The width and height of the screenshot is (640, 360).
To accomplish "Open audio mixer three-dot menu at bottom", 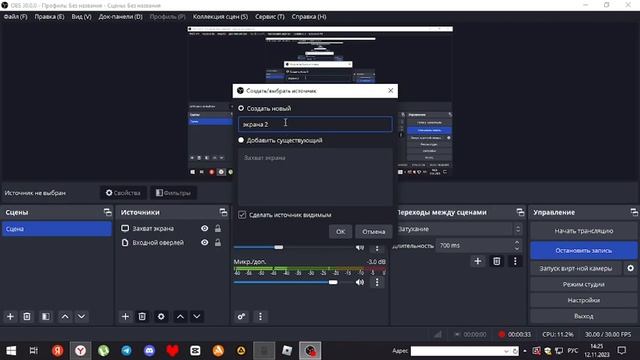I will click(260, 316).
